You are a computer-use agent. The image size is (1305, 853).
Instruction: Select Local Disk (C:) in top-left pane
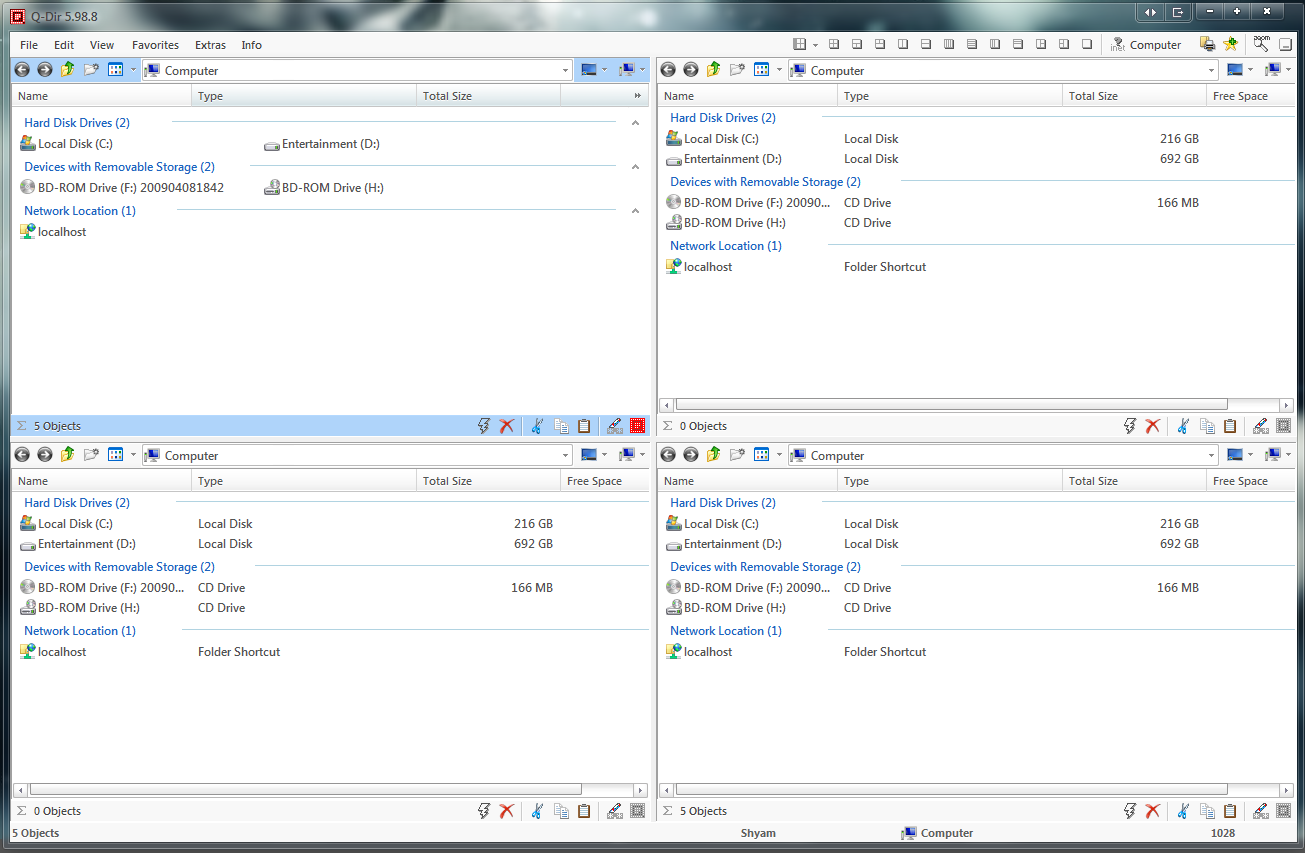[66, 144]
